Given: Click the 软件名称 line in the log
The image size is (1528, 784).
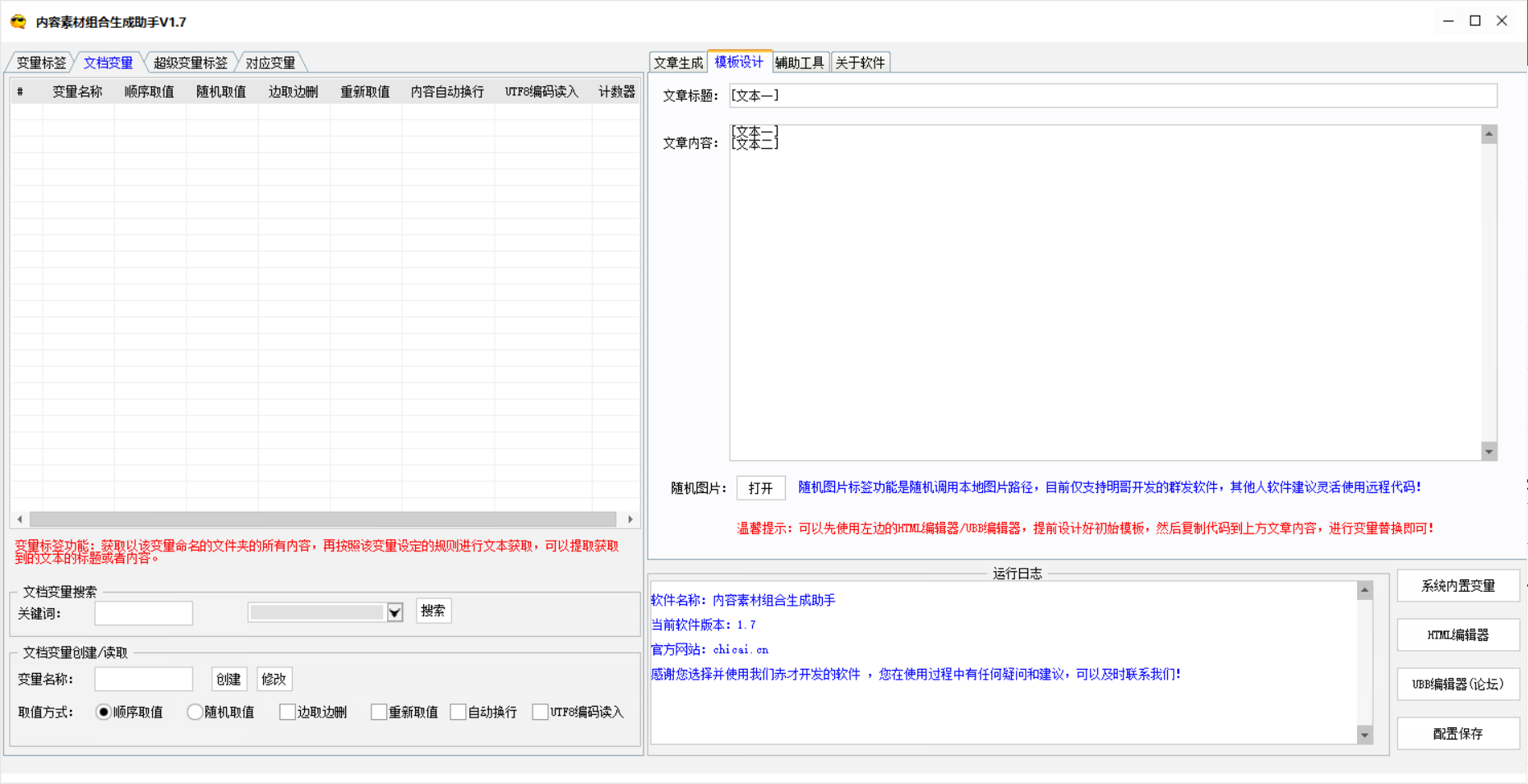Looking at the screenshot, I should click(743, 601).
